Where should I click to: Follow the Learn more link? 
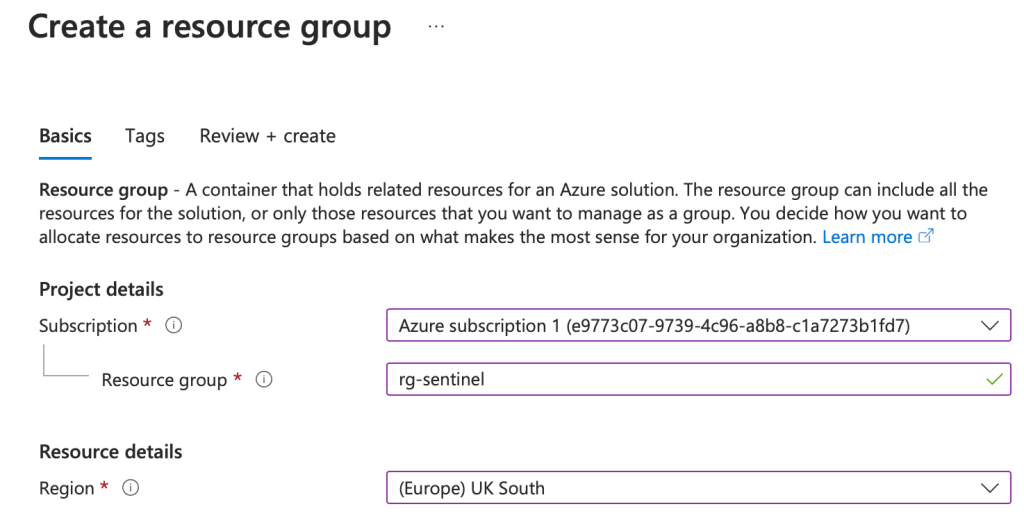coord(867,237)
